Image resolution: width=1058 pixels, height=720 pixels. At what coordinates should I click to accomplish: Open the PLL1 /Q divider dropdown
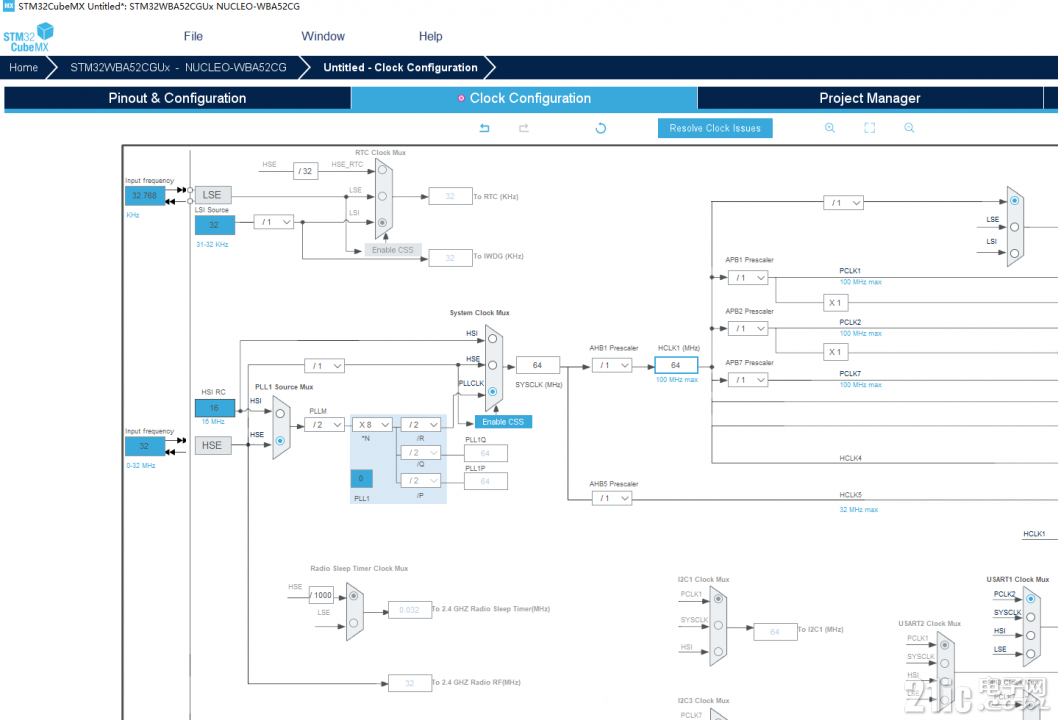pyautogui.click(x=420, y=453)
